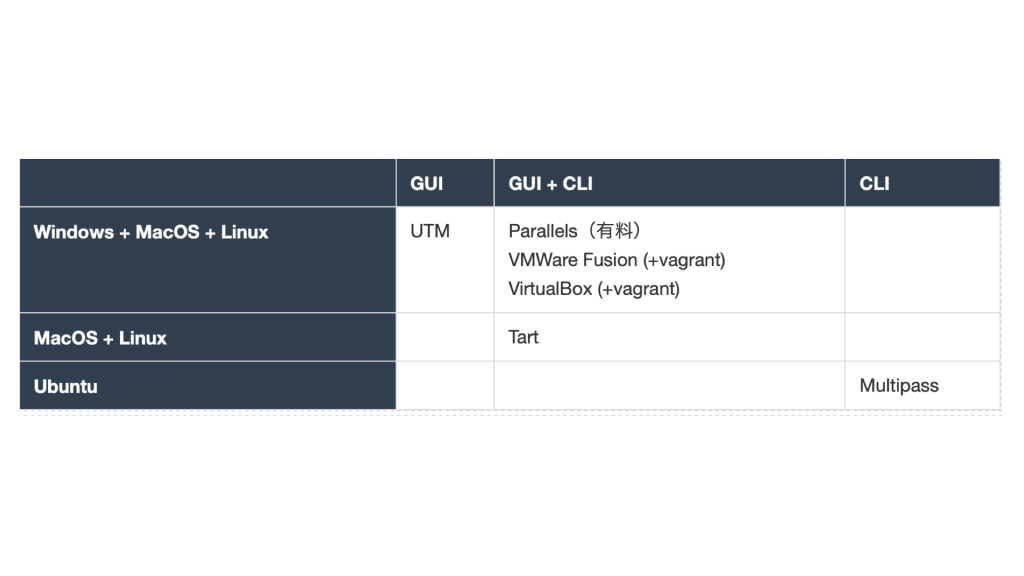Viewport: 1024px width, 576px height.
Task: Click the Multipass cell
Action: (899, 385)
